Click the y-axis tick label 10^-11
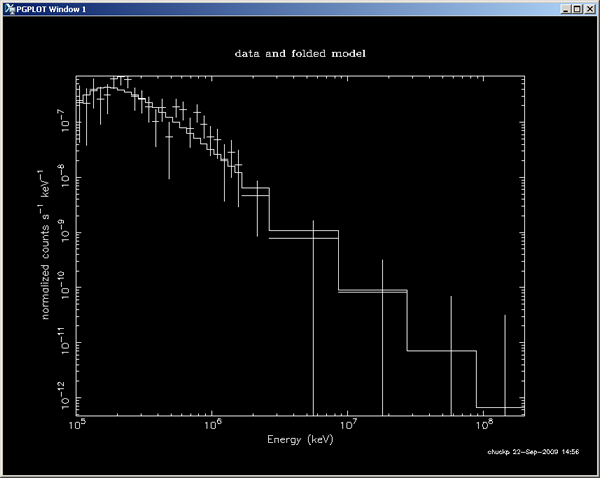Screen dimensions: 600x478 click(64, 340)
